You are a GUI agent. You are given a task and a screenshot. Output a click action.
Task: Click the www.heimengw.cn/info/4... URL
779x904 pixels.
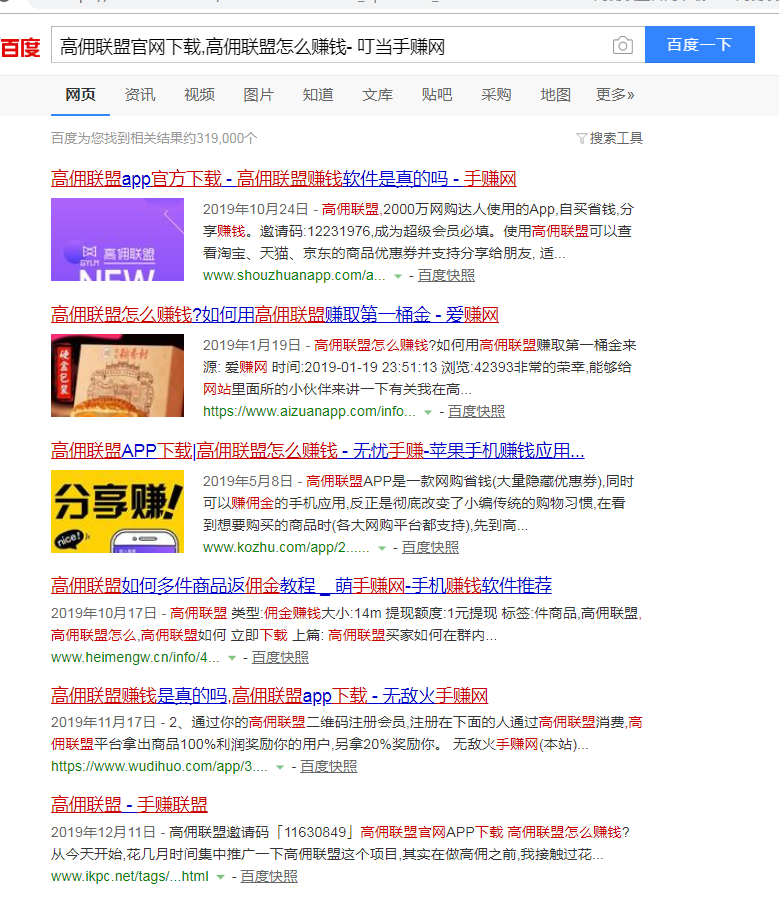[135, 657]
